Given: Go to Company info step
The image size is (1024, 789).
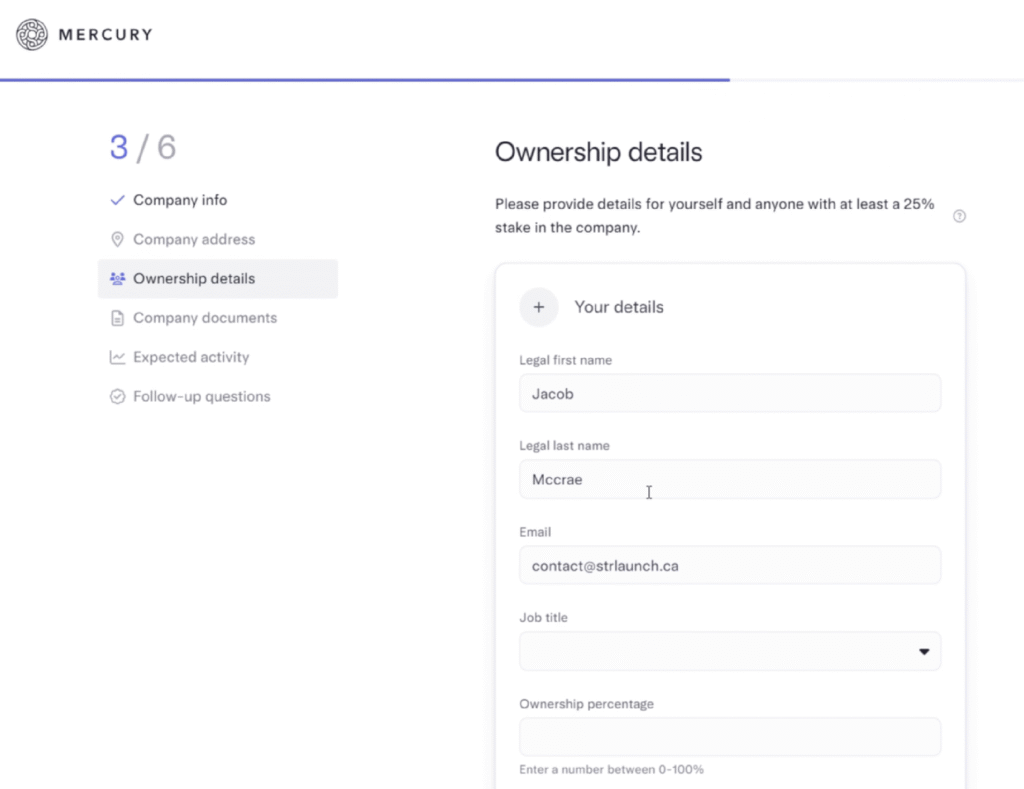Looking at the screenshot, I should click(x=180, y=200).
